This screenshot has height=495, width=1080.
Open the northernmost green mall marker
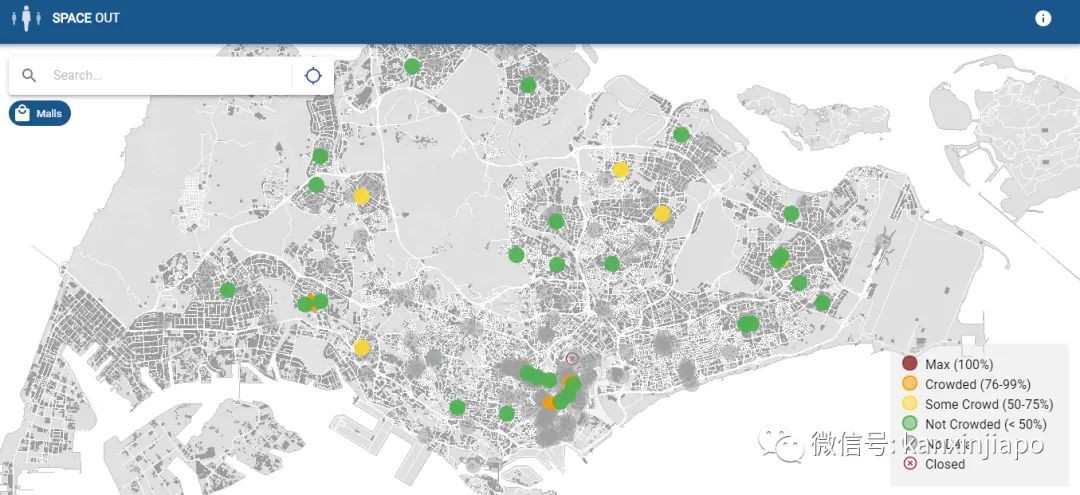412,66
